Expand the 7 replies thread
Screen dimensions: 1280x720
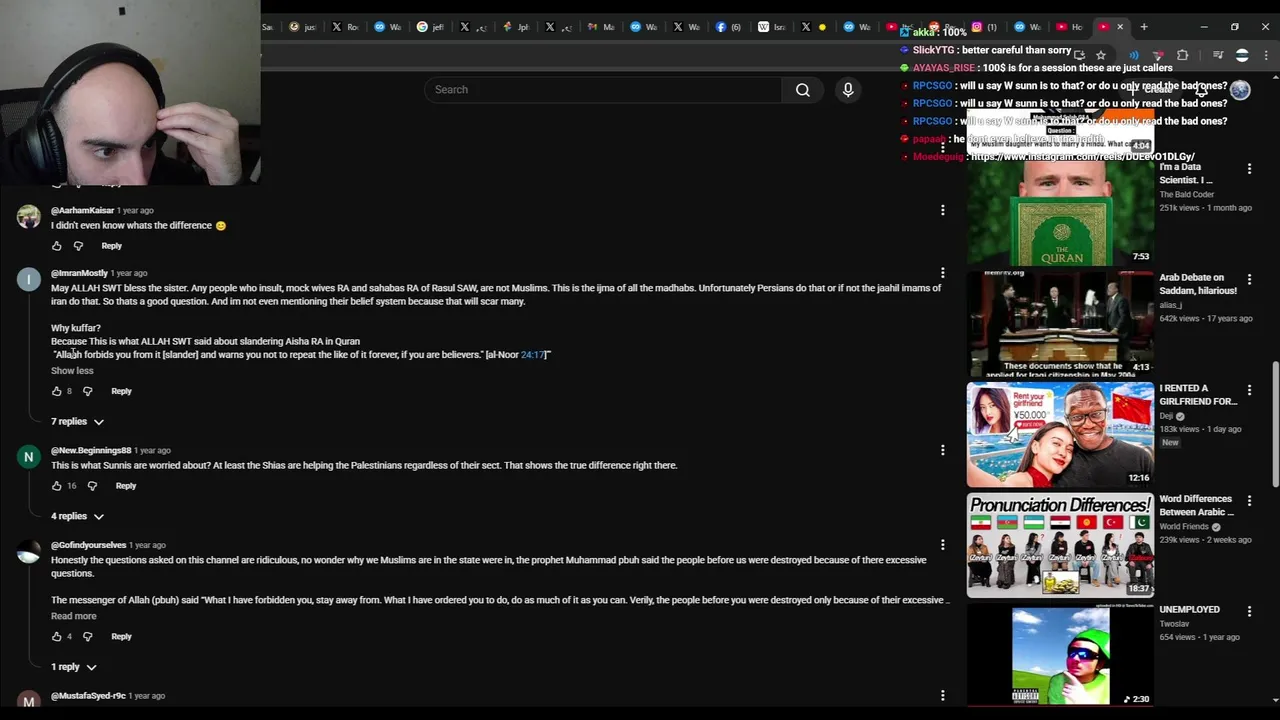pyautogui.click(x=77, y=421)
